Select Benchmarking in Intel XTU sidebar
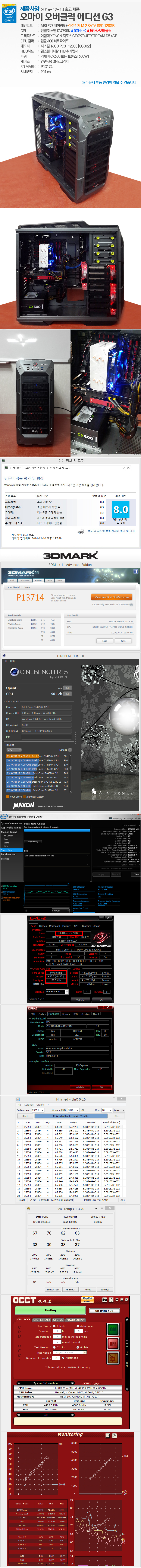 click(x=9, y=855)
